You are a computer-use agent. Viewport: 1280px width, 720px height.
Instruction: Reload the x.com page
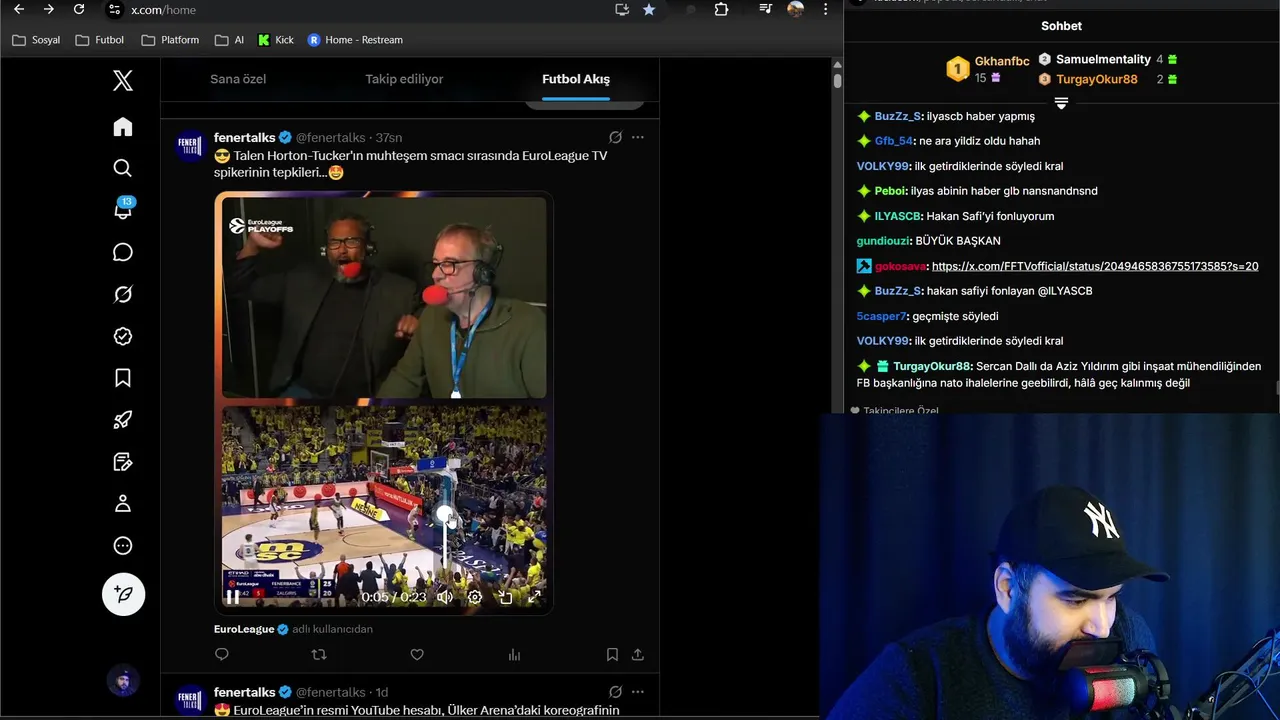coord(79,9)
